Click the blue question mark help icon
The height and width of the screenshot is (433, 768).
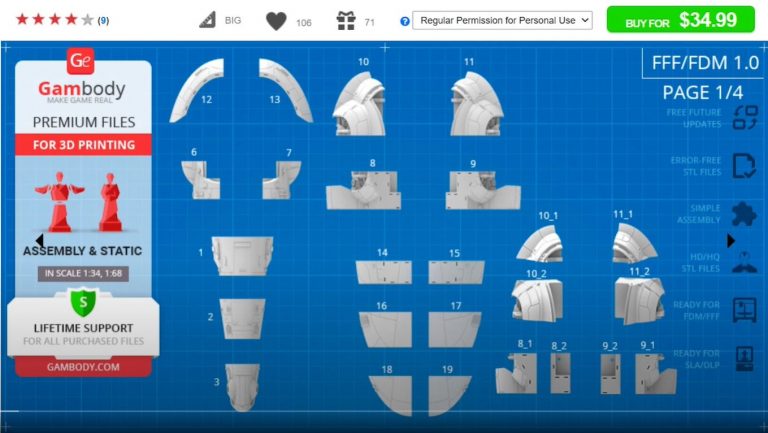(x=404, y=21)
